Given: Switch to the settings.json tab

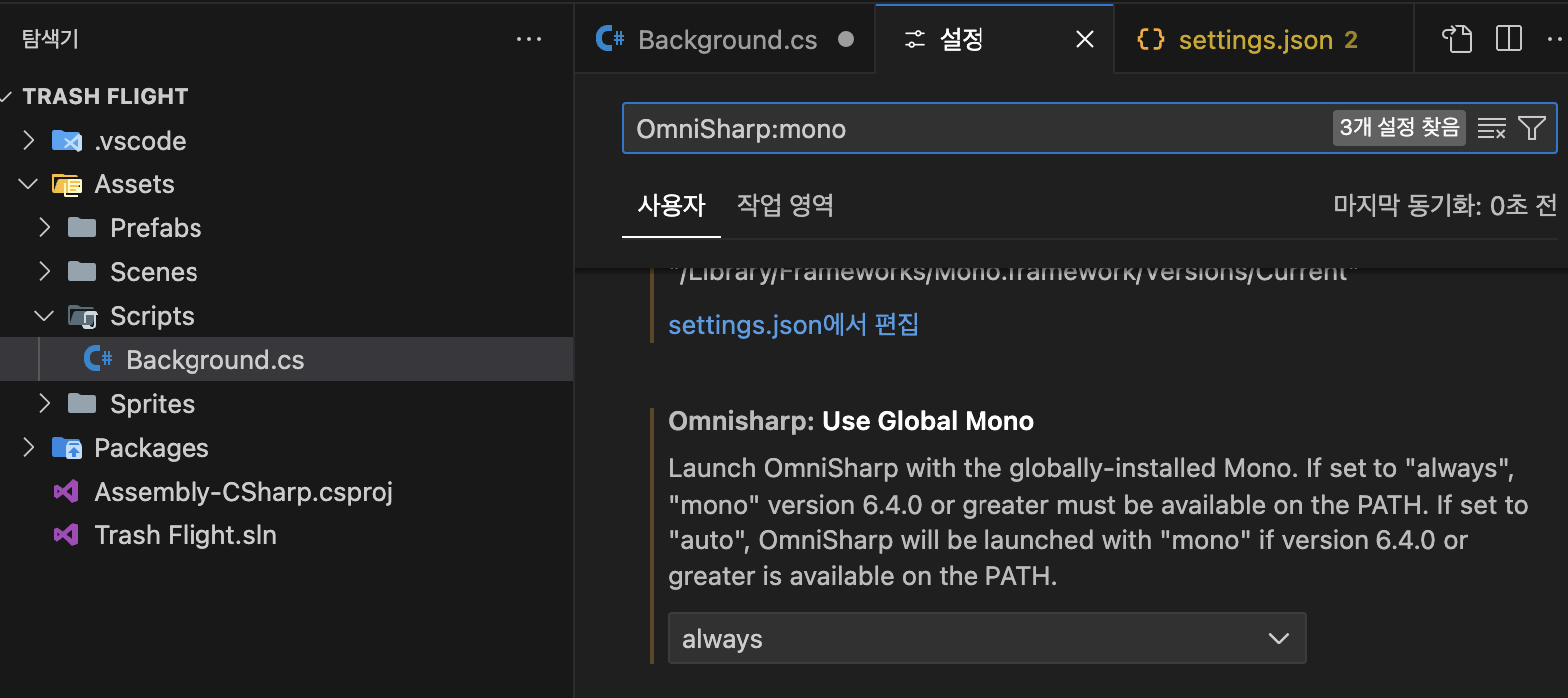Looking at the screenshot, I should [x=1265, y=39].
